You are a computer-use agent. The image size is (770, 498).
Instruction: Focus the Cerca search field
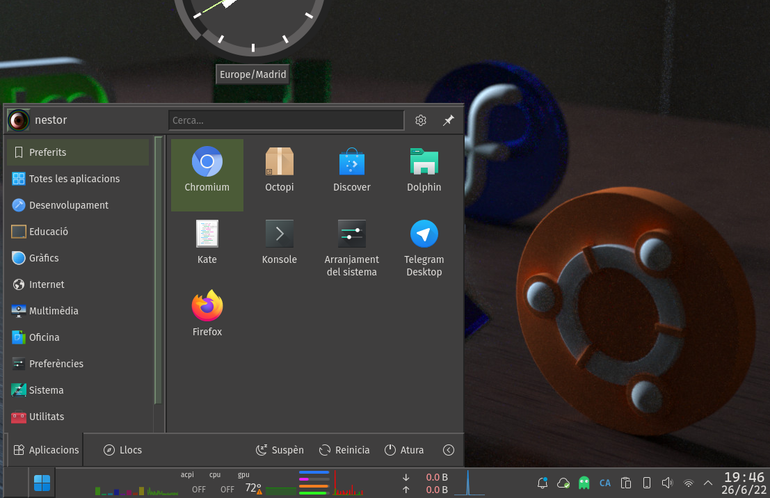click(286, 120)
